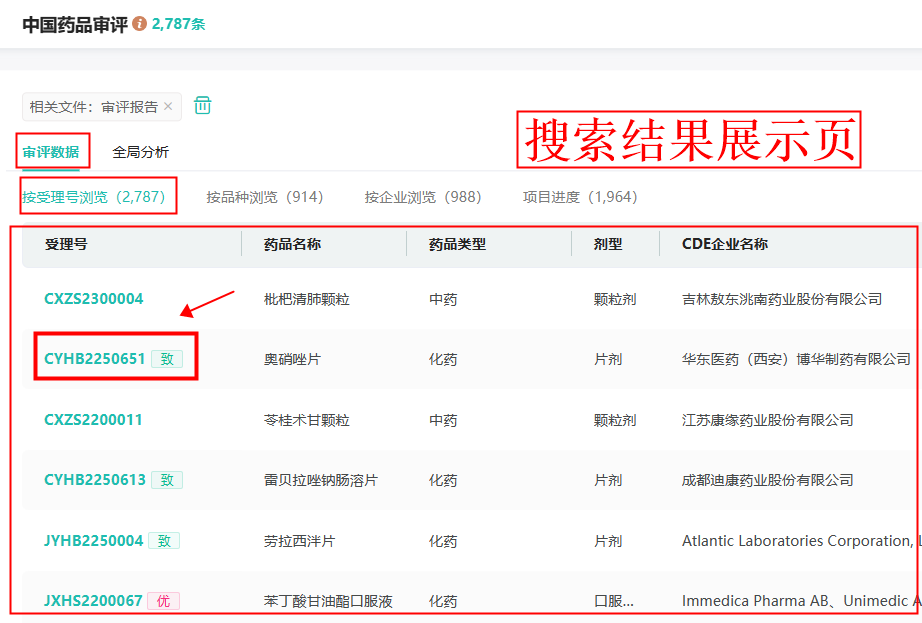Open acceptance number CXZS2300004
922x623 pixels.
[93, 299]
